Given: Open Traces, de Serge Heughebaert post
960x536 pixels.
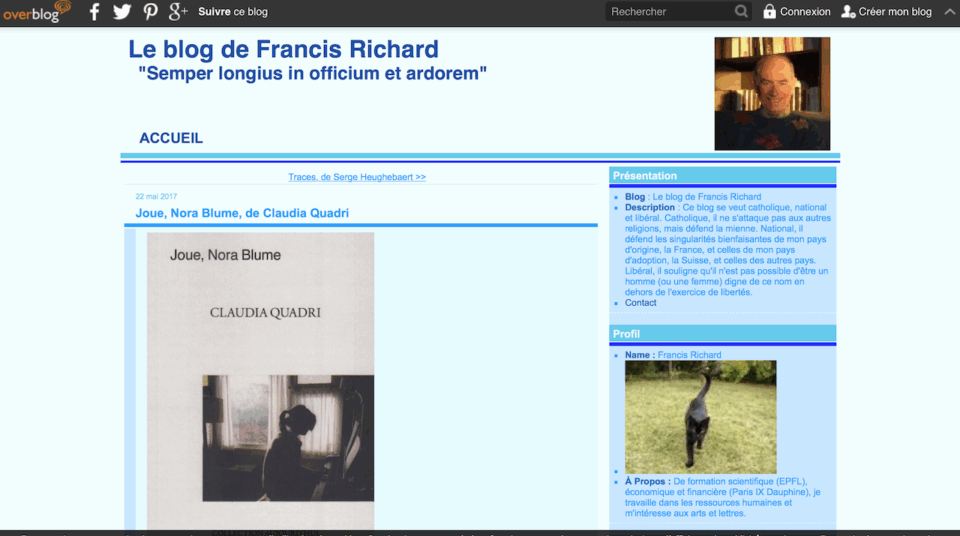Looking at the screenshot, I should pyautogui.click(x=357, y=177).
